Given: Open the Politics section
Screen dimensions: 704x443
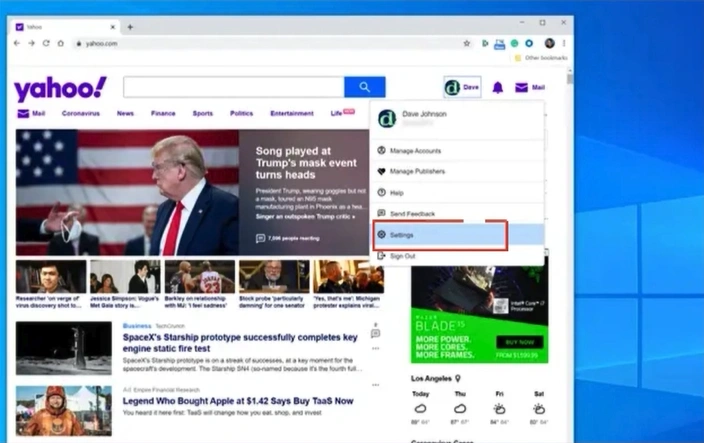Looking at the screenshot, I should (x=242, y=114).
